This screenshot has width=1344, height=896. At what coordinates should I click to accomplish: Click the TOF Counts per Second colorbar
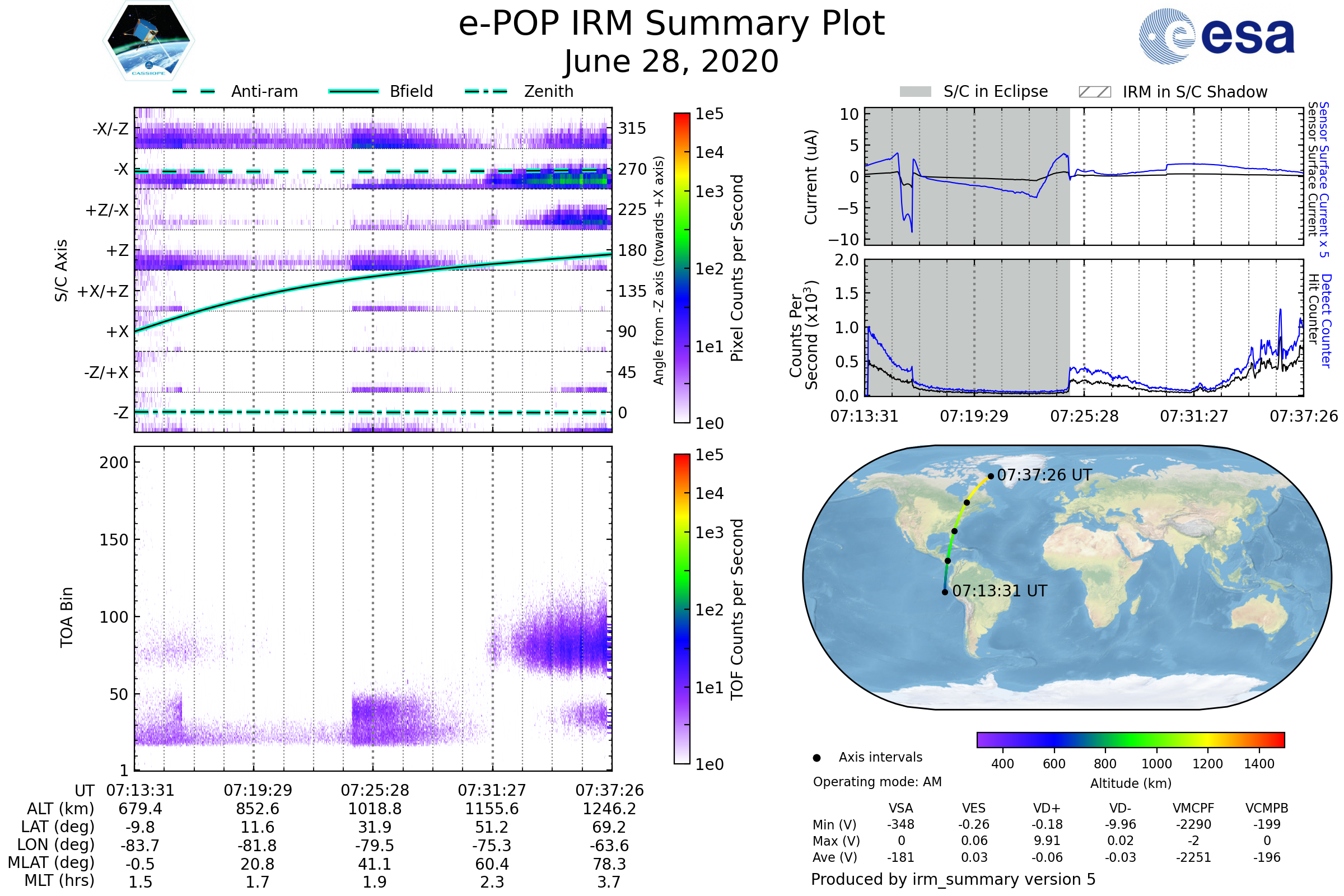pos(682,609)
